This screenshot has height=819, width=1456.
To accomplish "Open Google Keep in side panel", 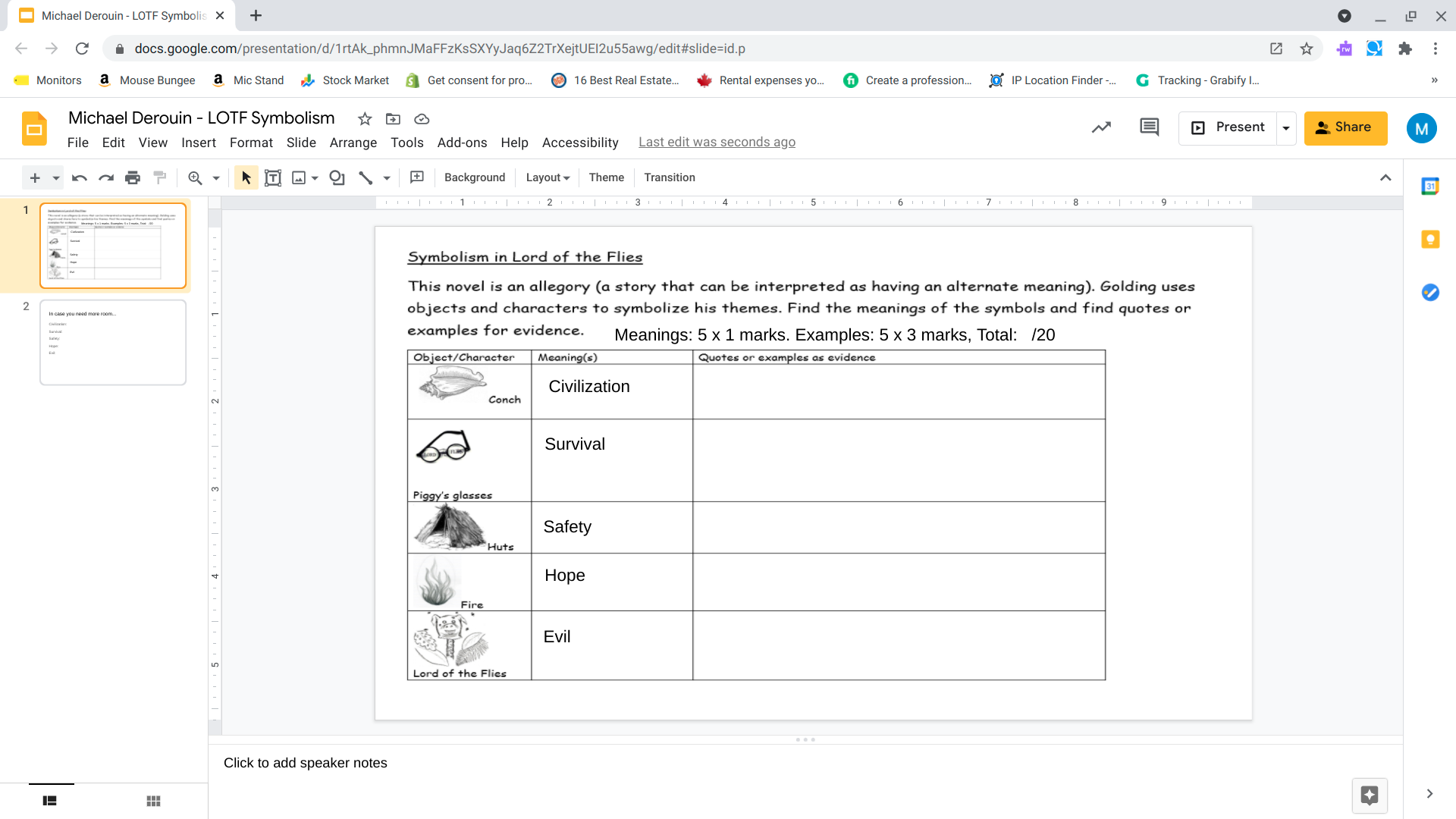I will [1430, 240].
